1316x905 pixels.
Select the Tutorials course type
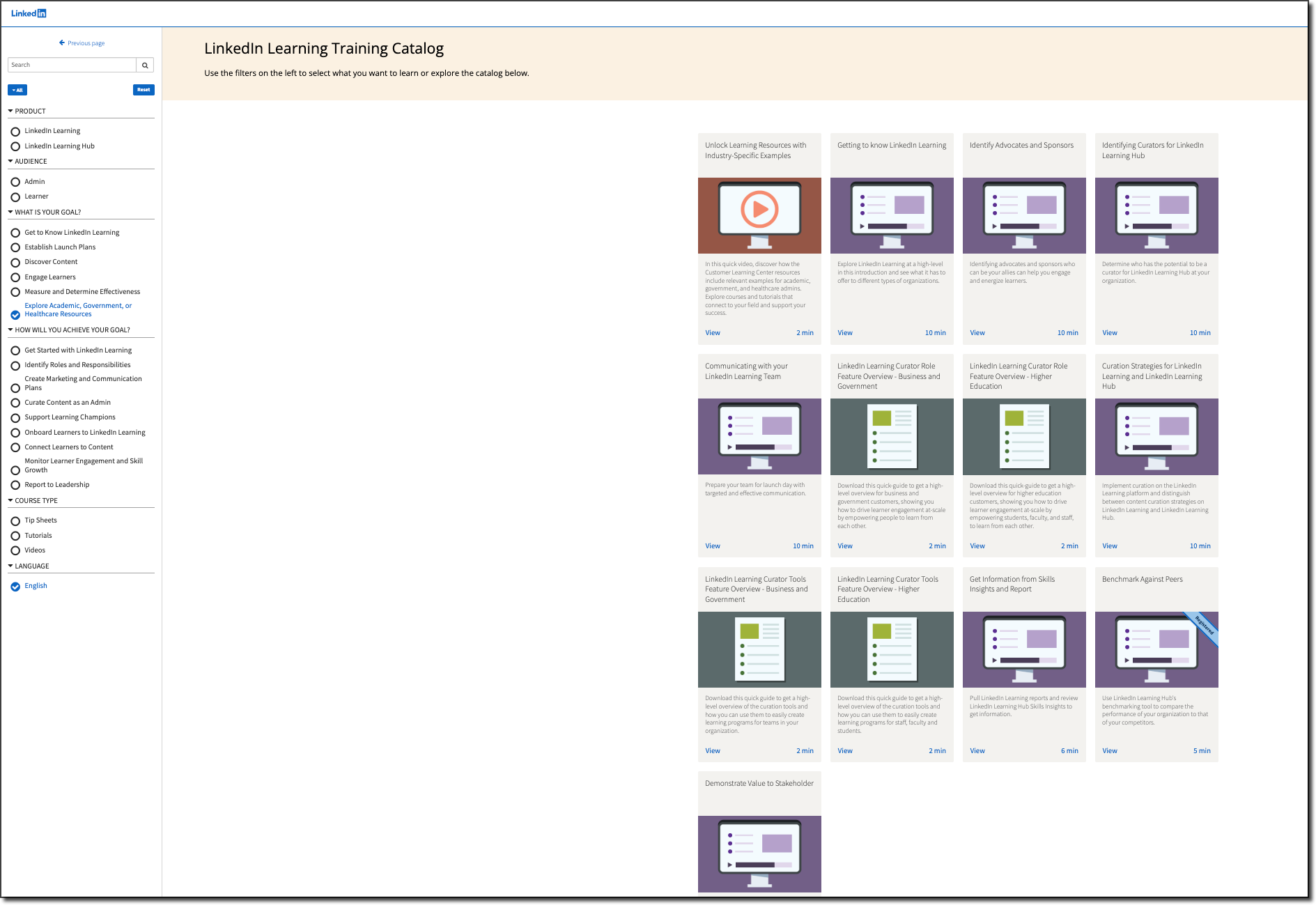(15, 536)
